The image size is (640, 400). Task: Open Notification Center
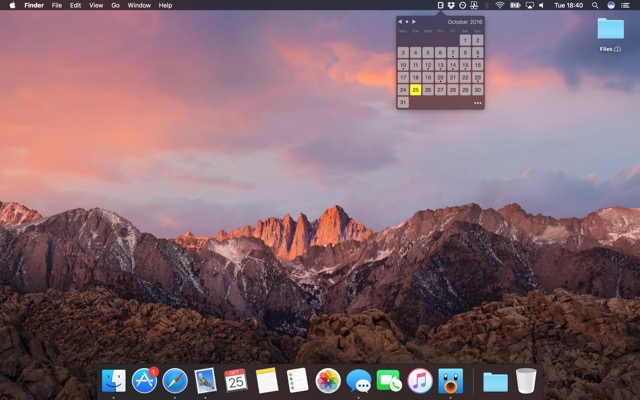pos(625,5)
